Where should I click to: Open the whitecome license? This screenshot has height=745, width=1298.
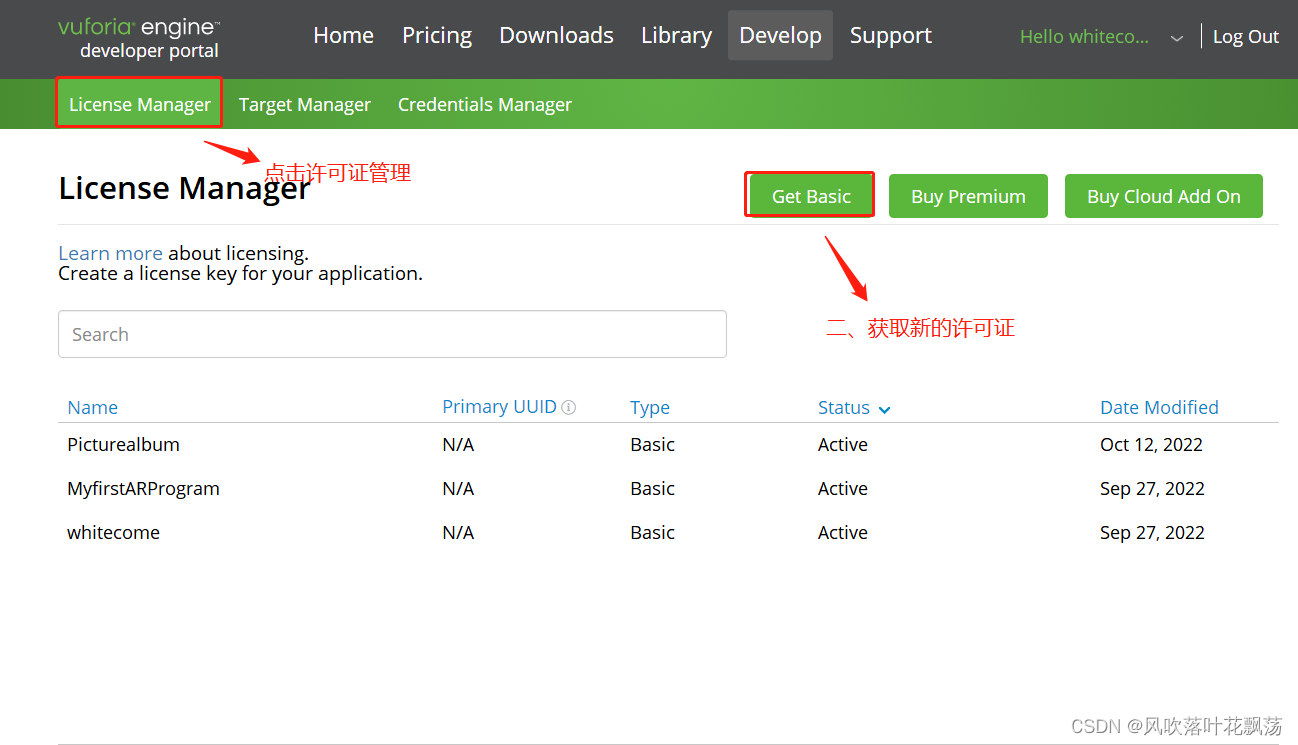coord(113,532)
